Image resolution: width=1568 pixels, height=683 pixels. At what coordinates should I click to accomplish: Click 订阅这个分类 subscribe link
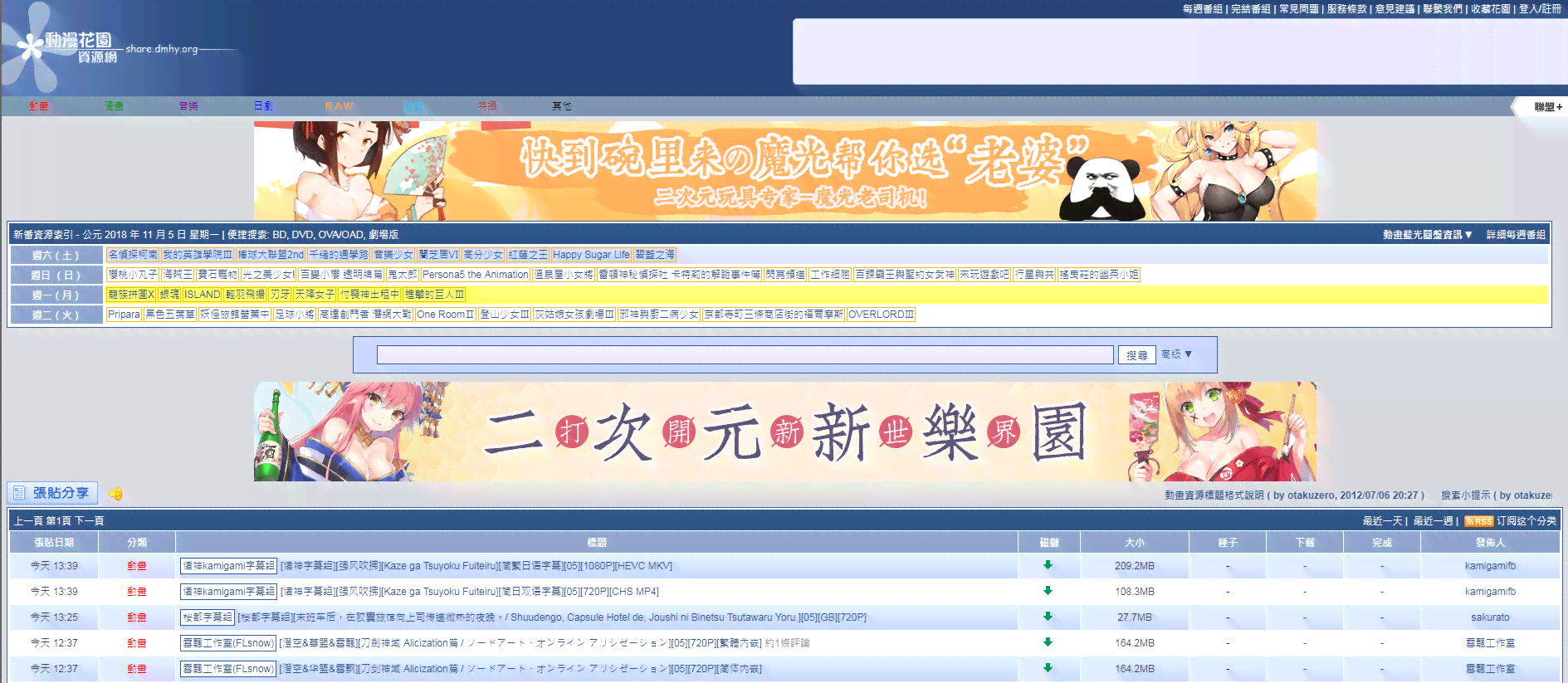click(x=1526, y=521)
